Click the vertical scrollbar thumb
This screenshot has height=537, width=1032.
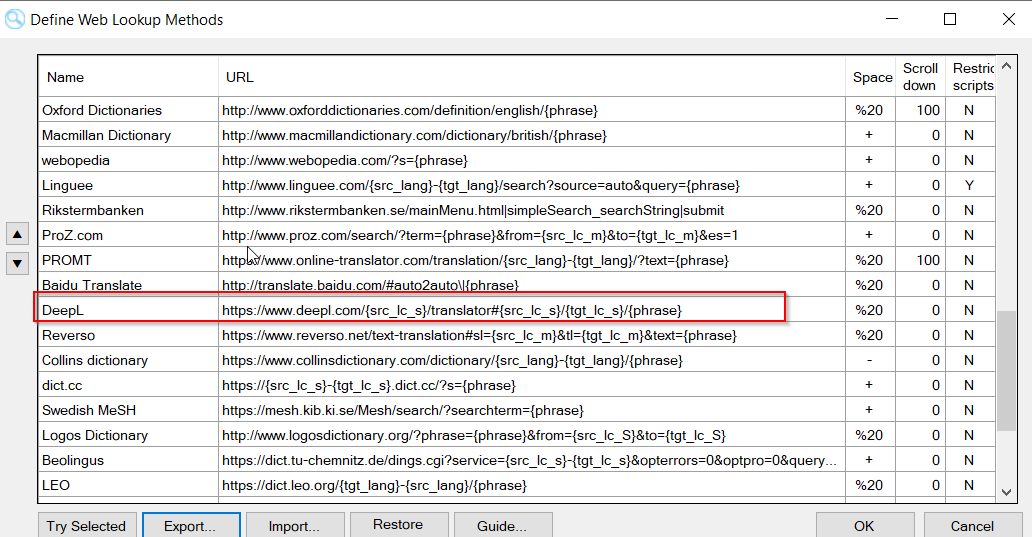coord(1006,371)
